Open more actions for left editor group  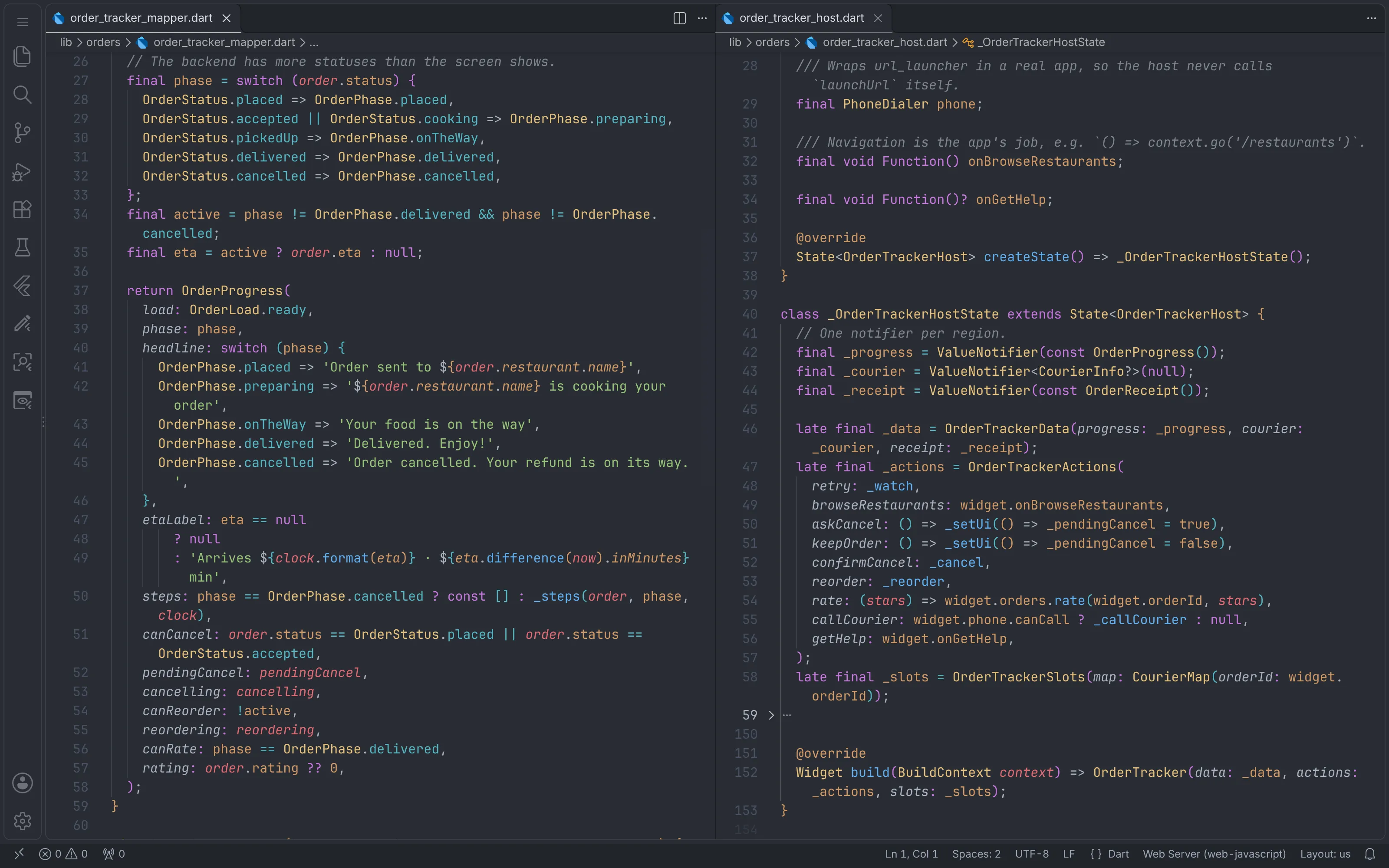pos(703,18)
